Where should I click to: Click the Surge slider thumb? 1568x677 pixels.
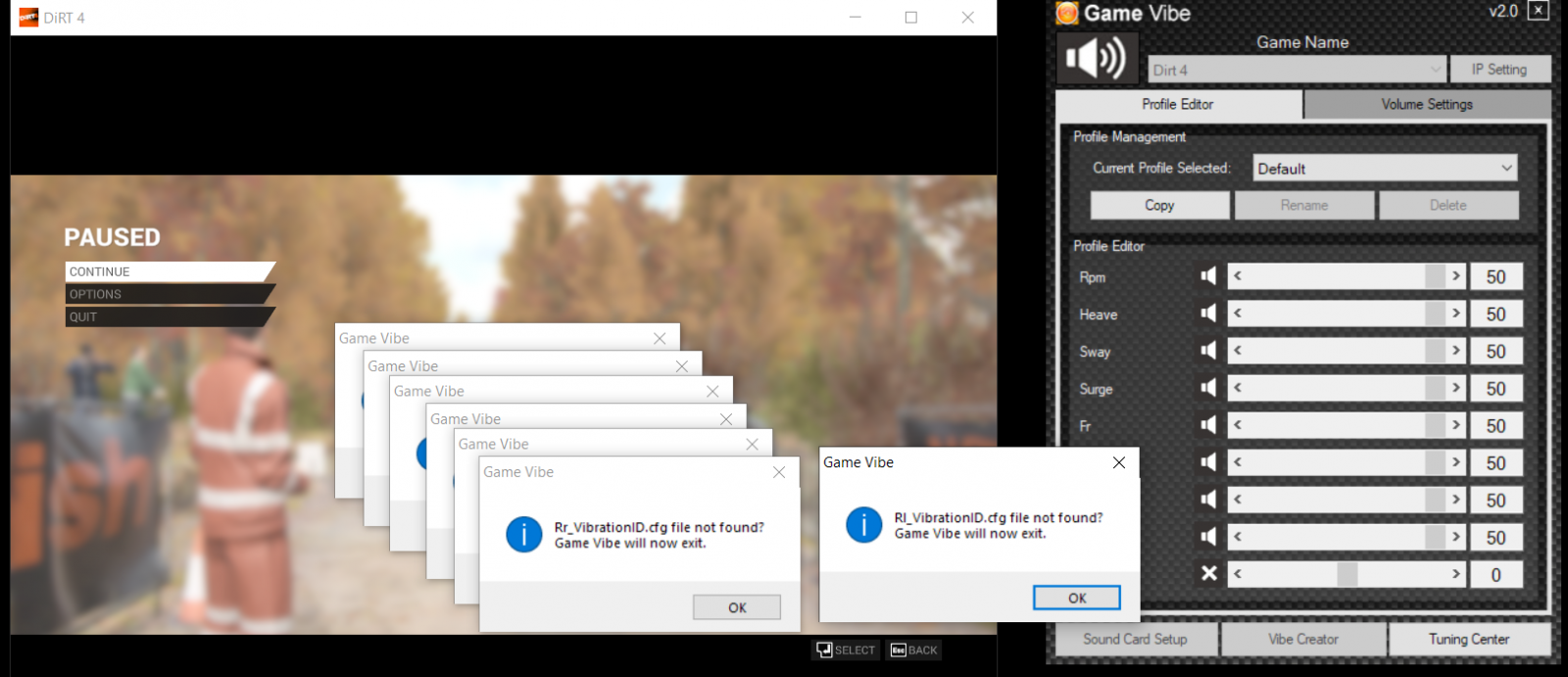[1435, 388]
